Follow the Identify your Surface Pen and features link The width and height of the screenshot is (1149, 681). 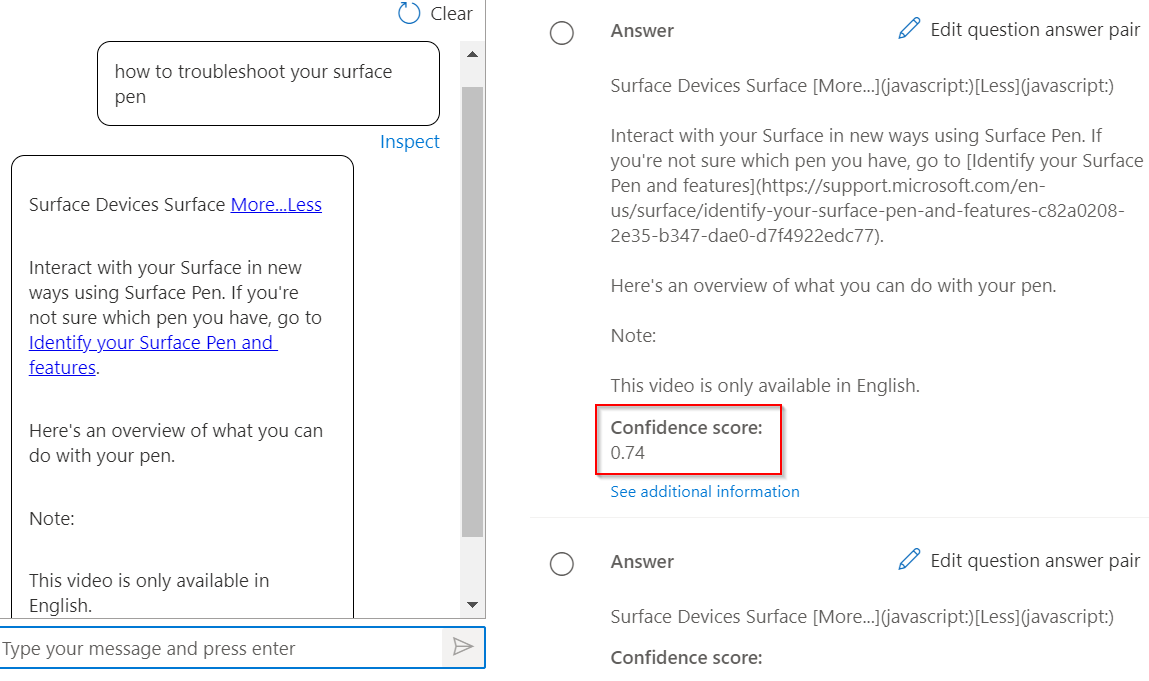click(152, 355)
